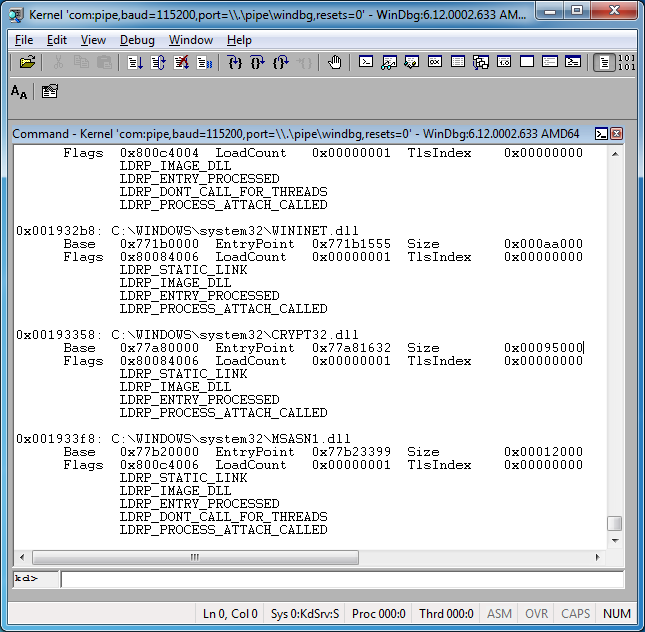Click 'Ln 0, Col 0' in status bar

[x=230, y=614]
